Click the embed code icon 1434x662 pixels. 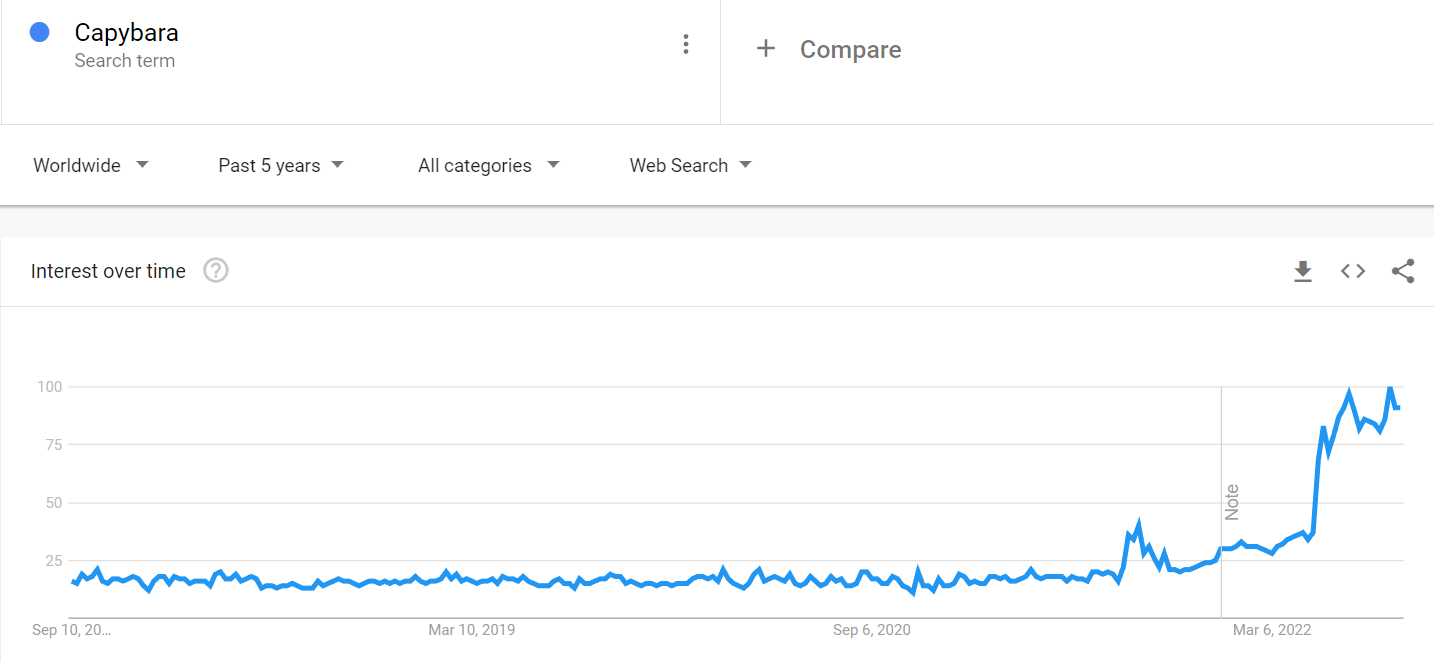tap(1353, 271)
